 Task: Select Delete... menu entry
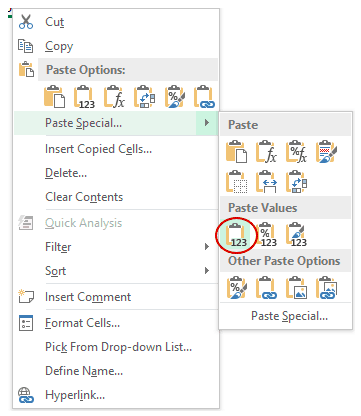click(116, 173)
